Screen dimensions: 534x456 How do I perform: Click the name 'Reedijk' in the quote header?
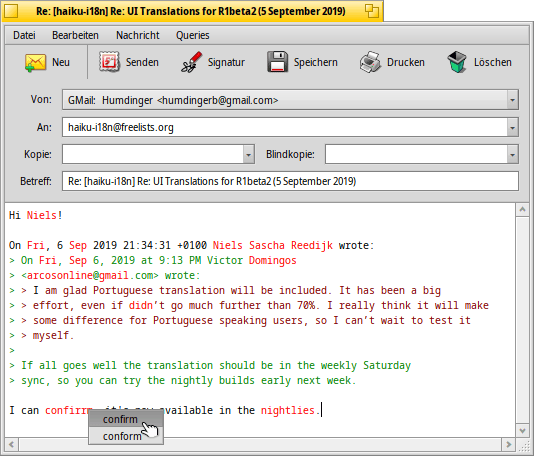tap(312, 245)
